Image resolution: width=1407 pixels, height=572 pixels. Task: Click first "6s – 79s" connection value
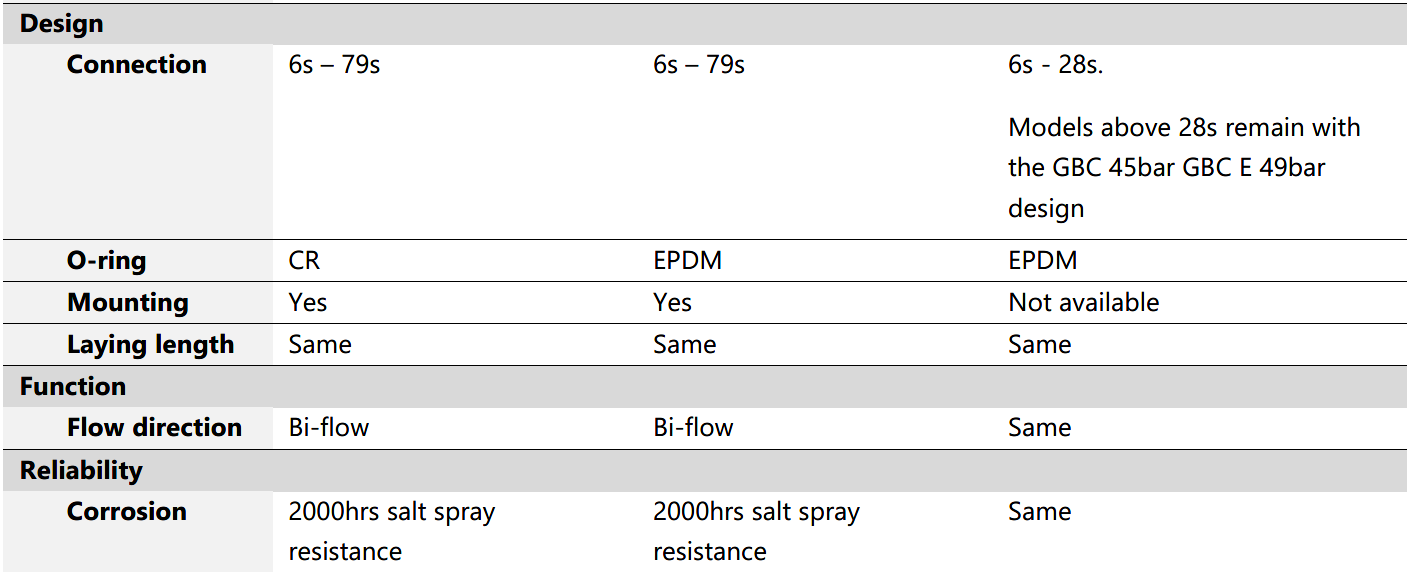(x=334, y=65)
